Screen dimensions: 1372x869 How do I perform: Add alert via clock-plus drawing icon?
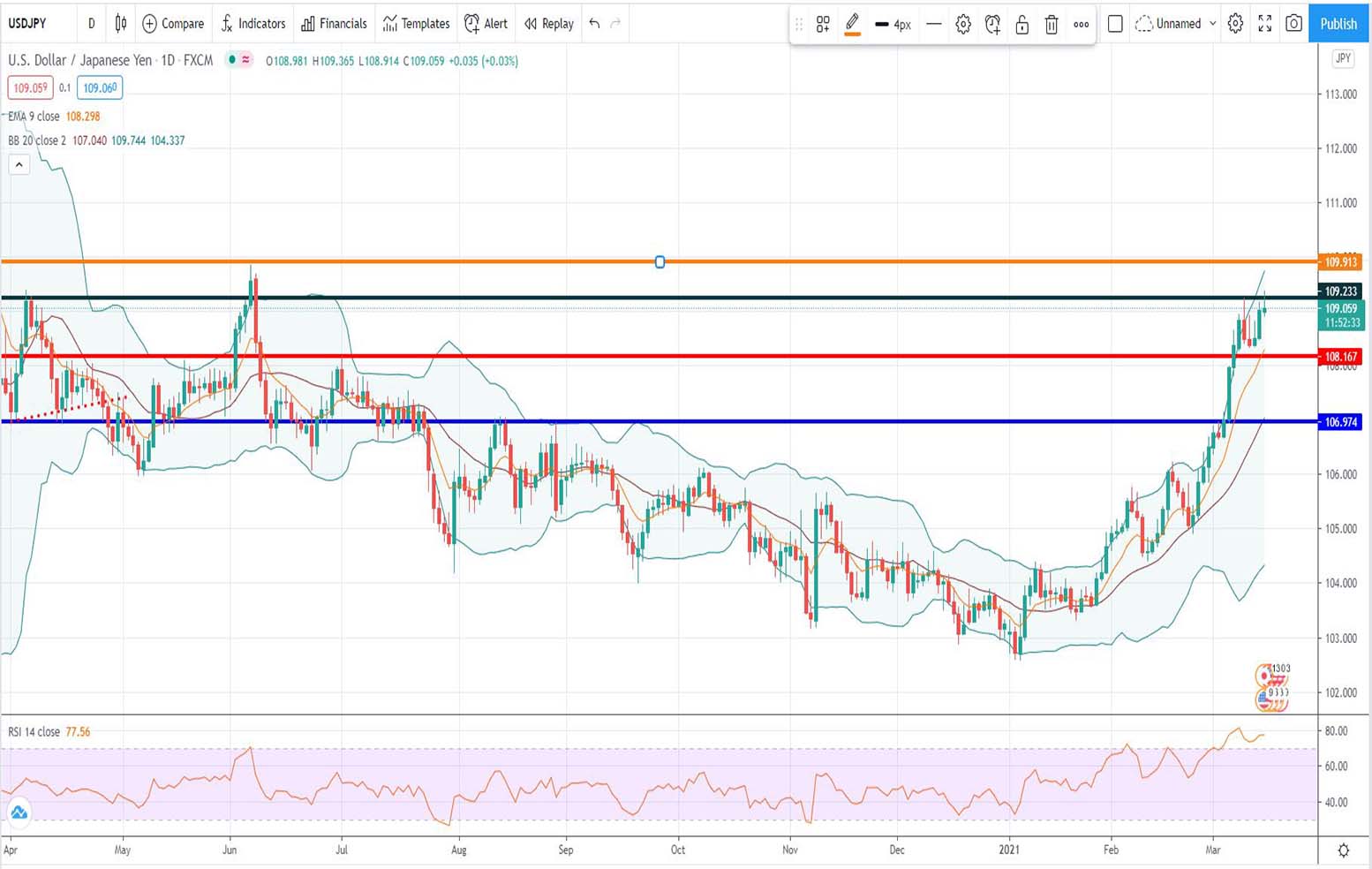[992, 24]
